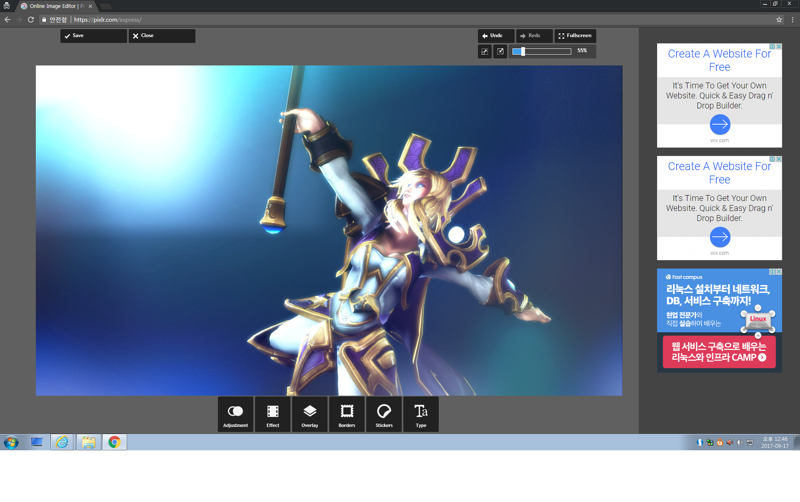800x502 pixels.
Task: Open the Chrome three-dot menu
Action: pyautogui.click(x=792, y=20)
